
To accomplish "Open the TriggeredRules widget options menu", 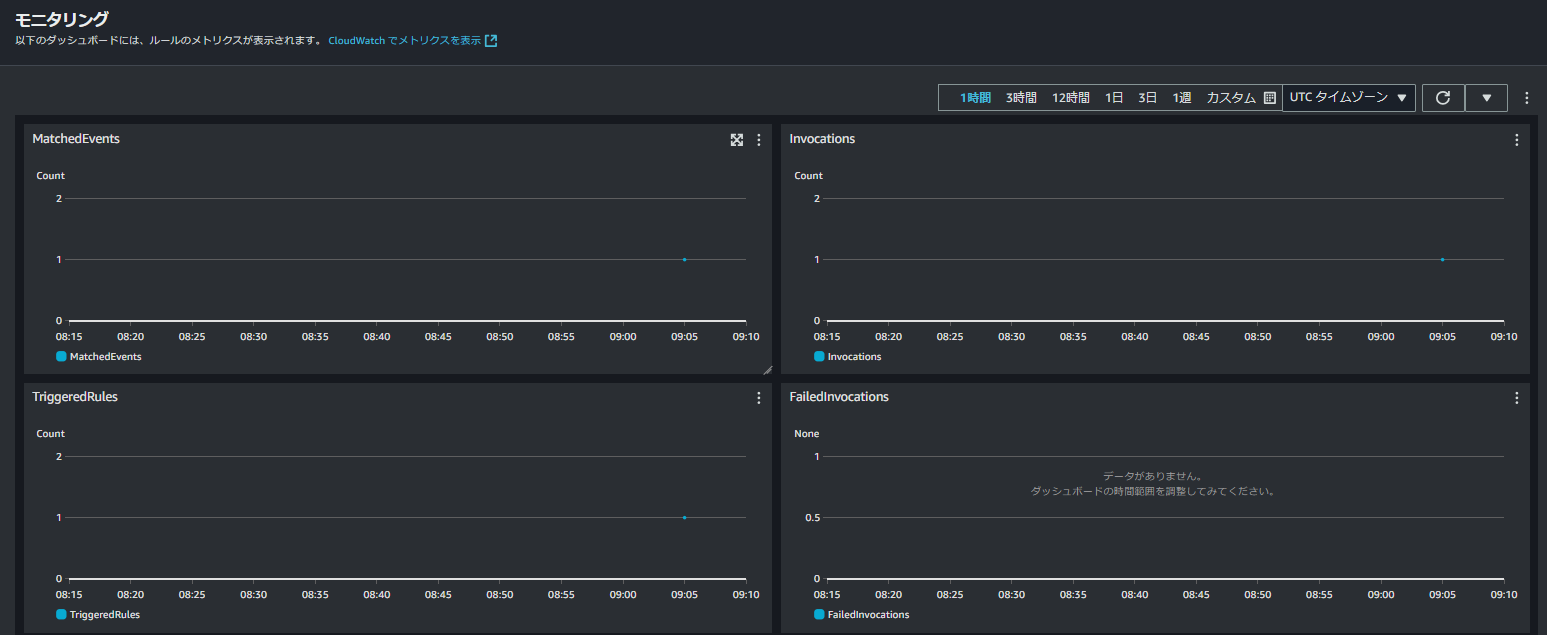I will (x=758, y=397).
